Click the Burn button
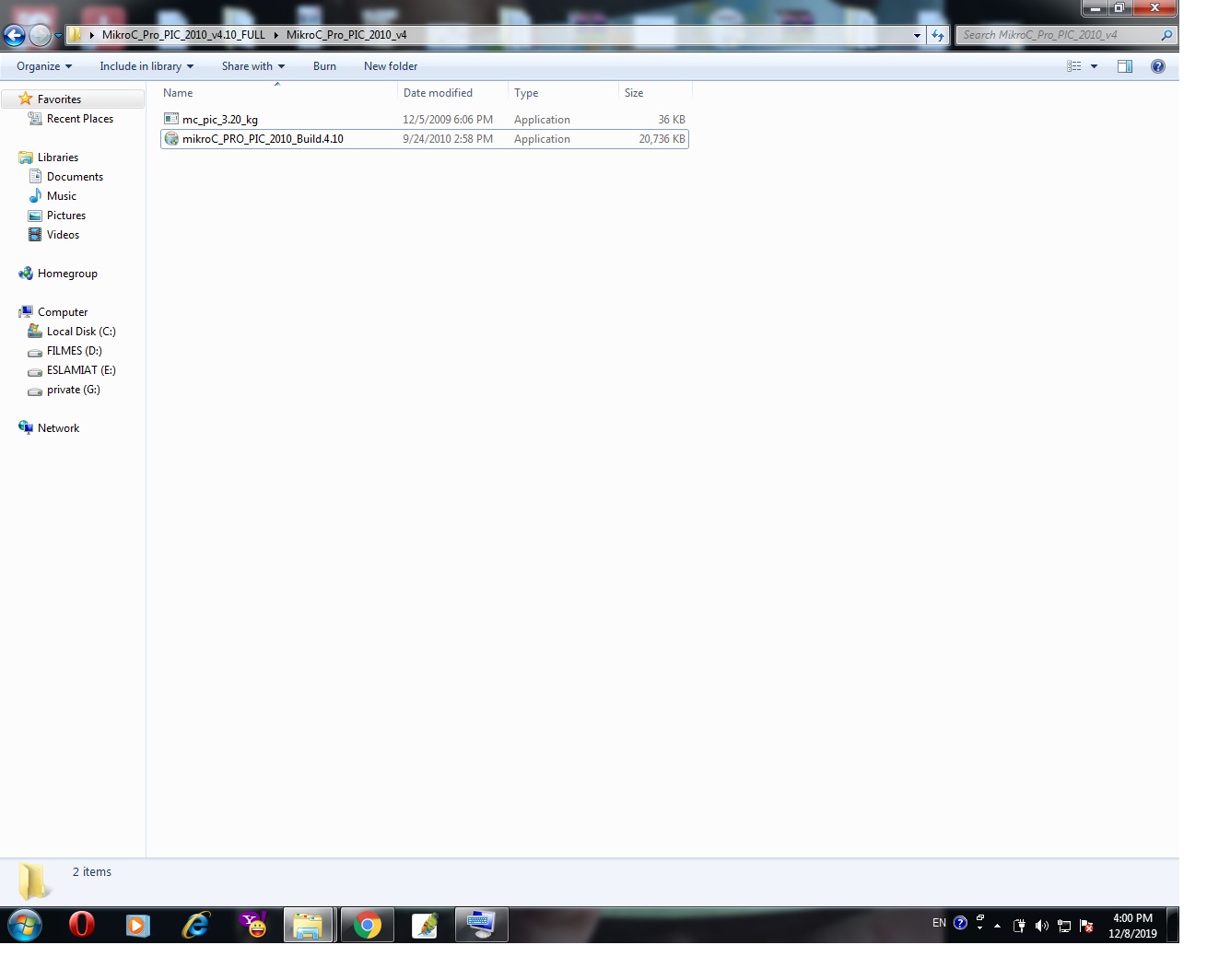The image size is (1207, 980). [x=324, y=66]
